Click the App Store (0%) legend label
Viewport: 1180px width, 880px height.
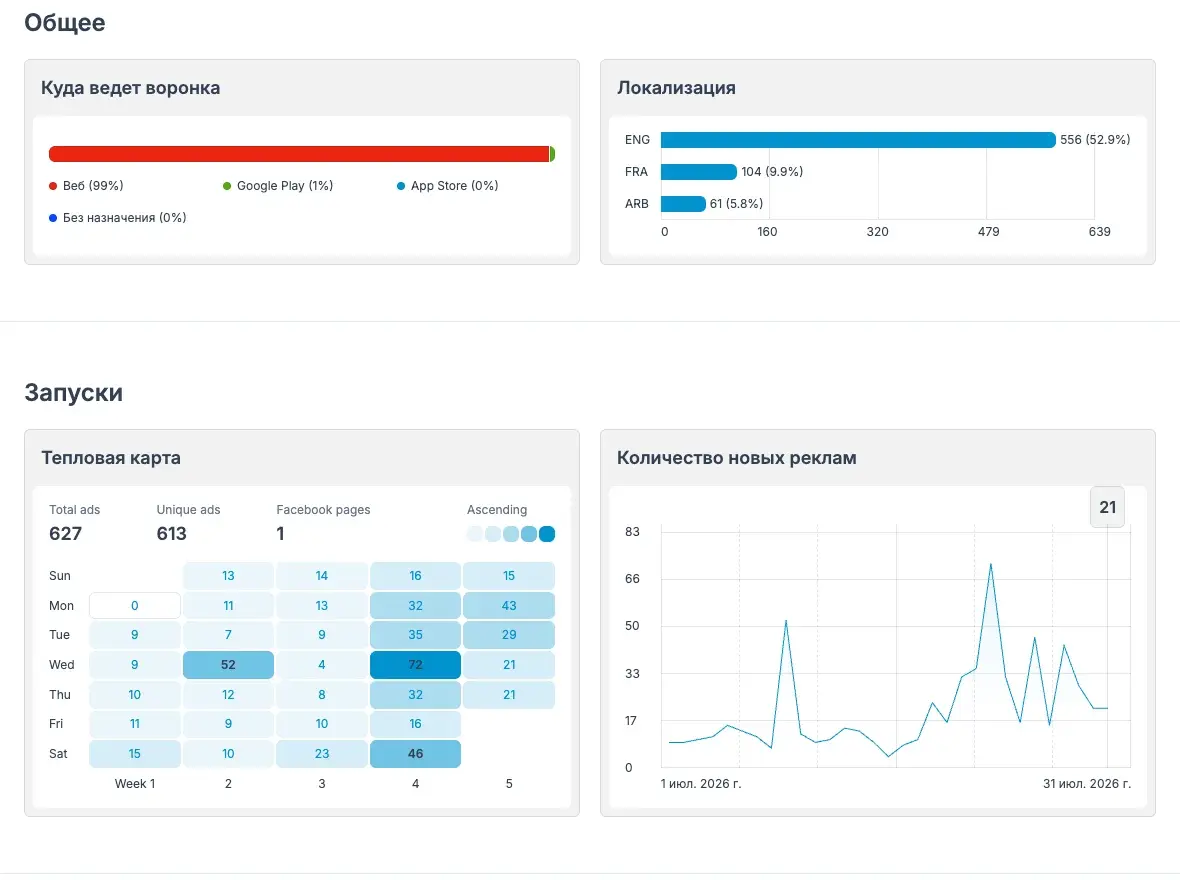pyautogui.click(x=455, y=186)
